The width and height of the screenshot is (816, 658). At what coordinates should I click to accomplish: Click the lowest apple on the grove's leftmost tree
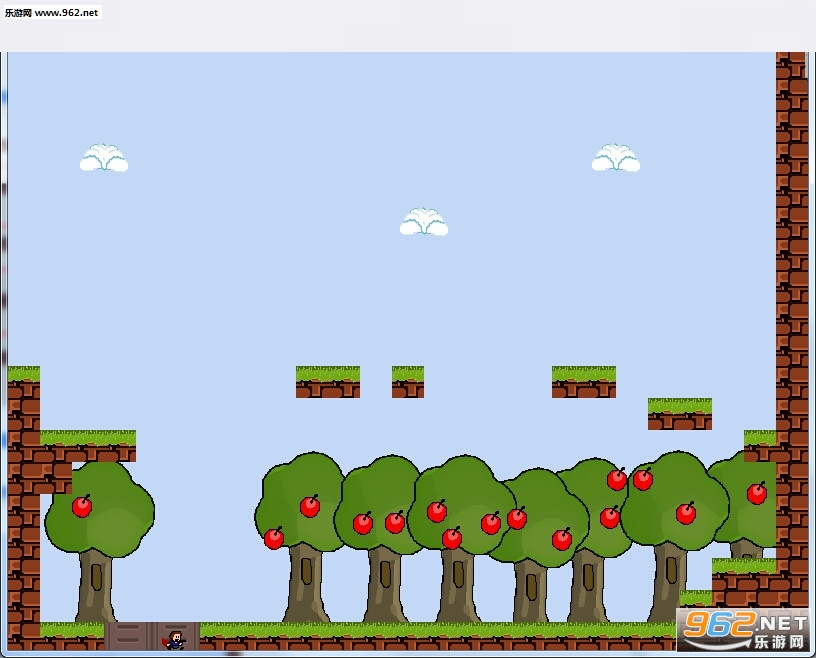click(x=274, y=538)
